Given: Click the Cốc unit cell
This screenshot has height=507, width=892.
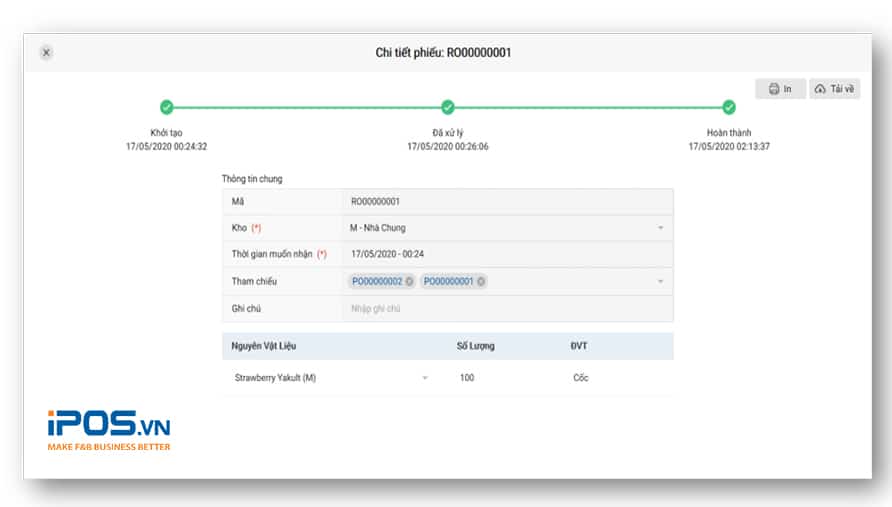Looking at the screenshot, I should [582, 378].
